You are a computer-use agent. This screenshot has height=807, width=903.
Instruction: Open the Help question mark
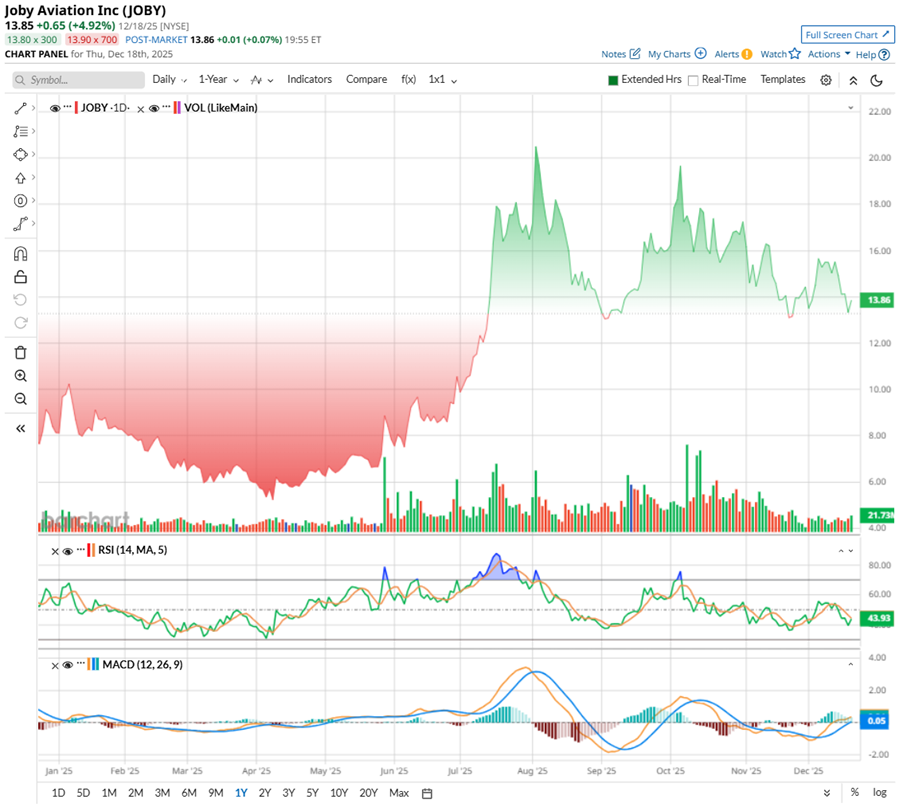(x=885, y=55)
